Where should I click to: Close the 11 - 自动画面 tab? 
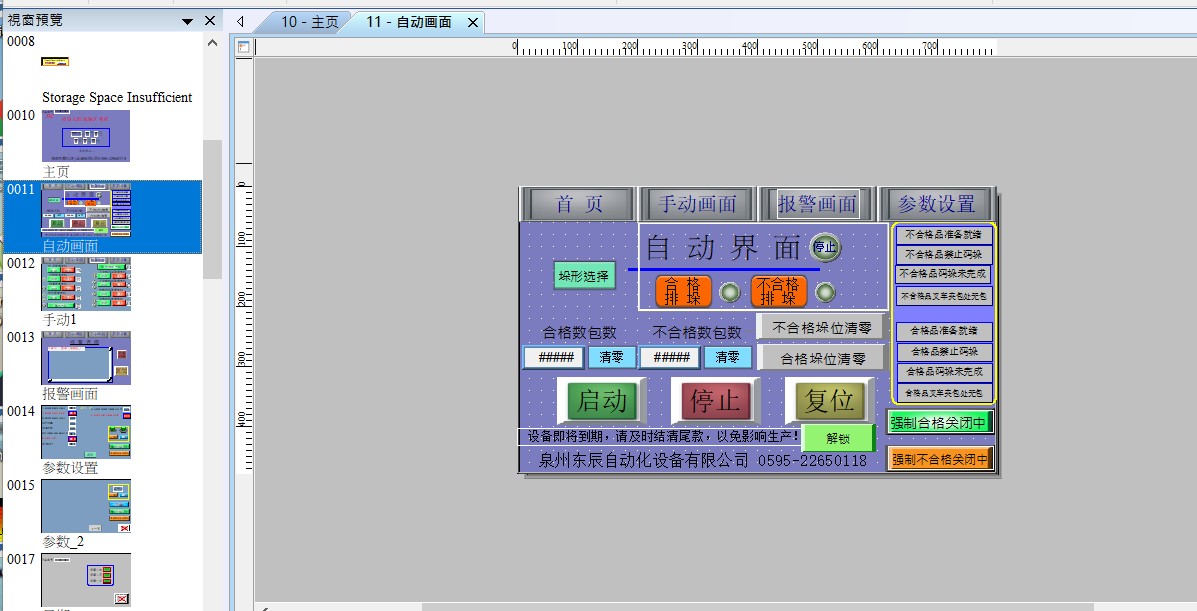(473, 22)
